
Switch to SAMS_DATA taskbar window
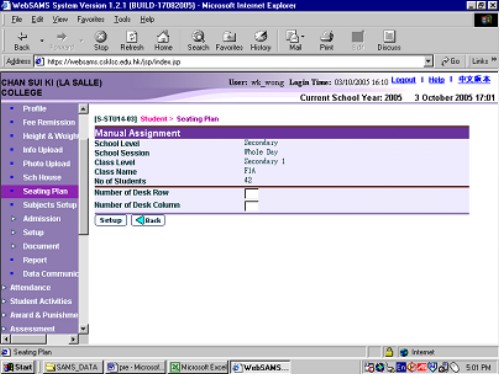[x=73, y=367]
